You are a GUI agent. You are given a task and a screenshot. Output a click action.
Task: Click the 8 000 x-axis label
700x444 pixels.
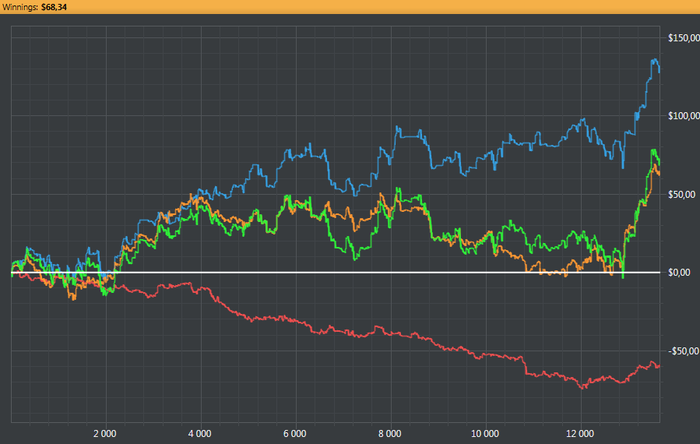(x=390, y=434)
